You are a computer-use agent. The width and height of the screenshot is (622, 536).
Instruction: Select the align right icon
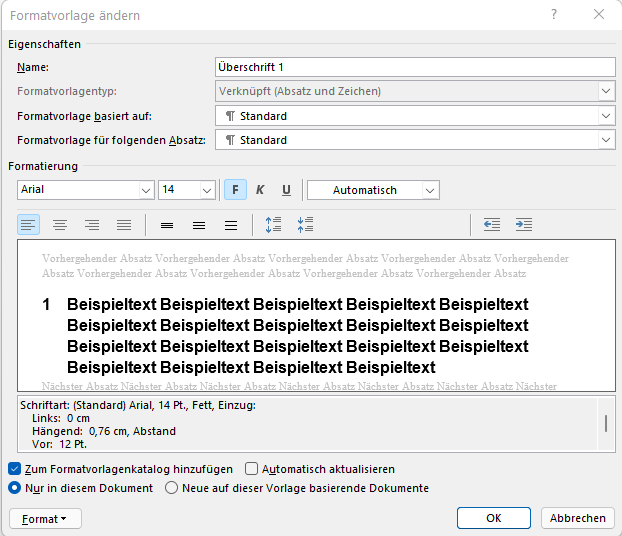[x=92, y=225]
